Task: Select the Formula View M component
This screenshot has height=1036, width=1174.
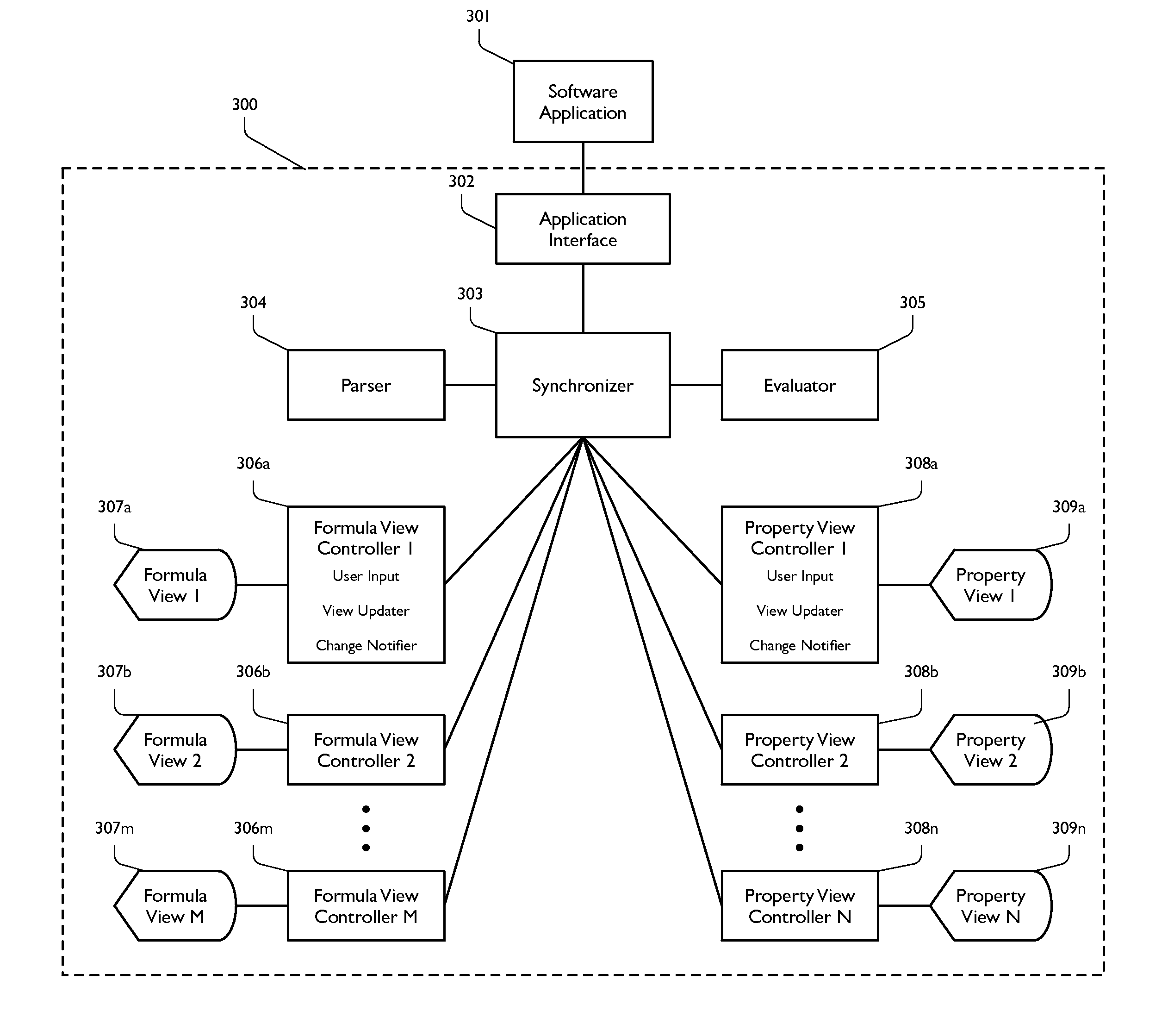Action: click(155, 905)
